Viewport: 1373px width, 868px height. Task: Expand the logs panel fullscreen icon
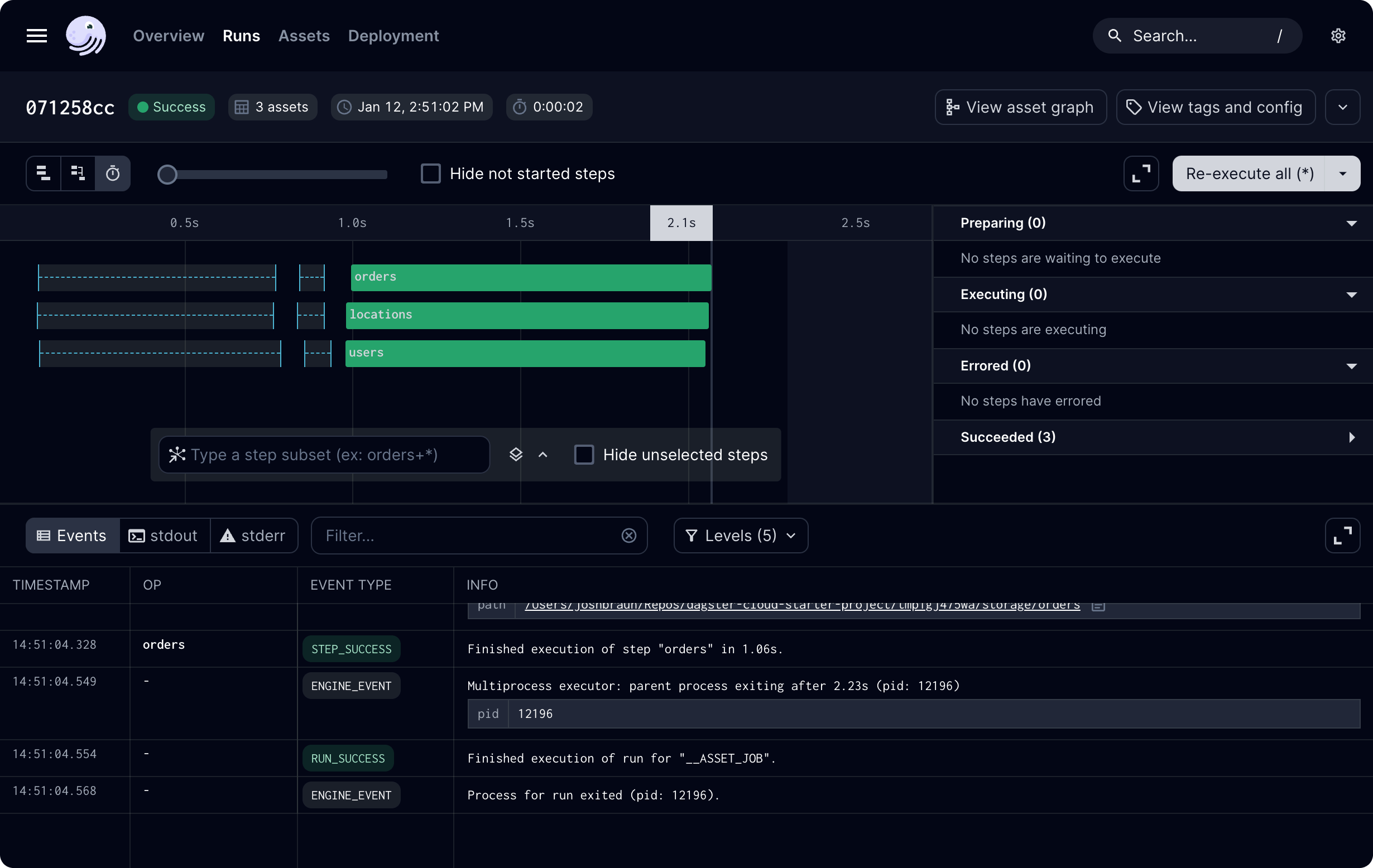tap(1342, 536)
